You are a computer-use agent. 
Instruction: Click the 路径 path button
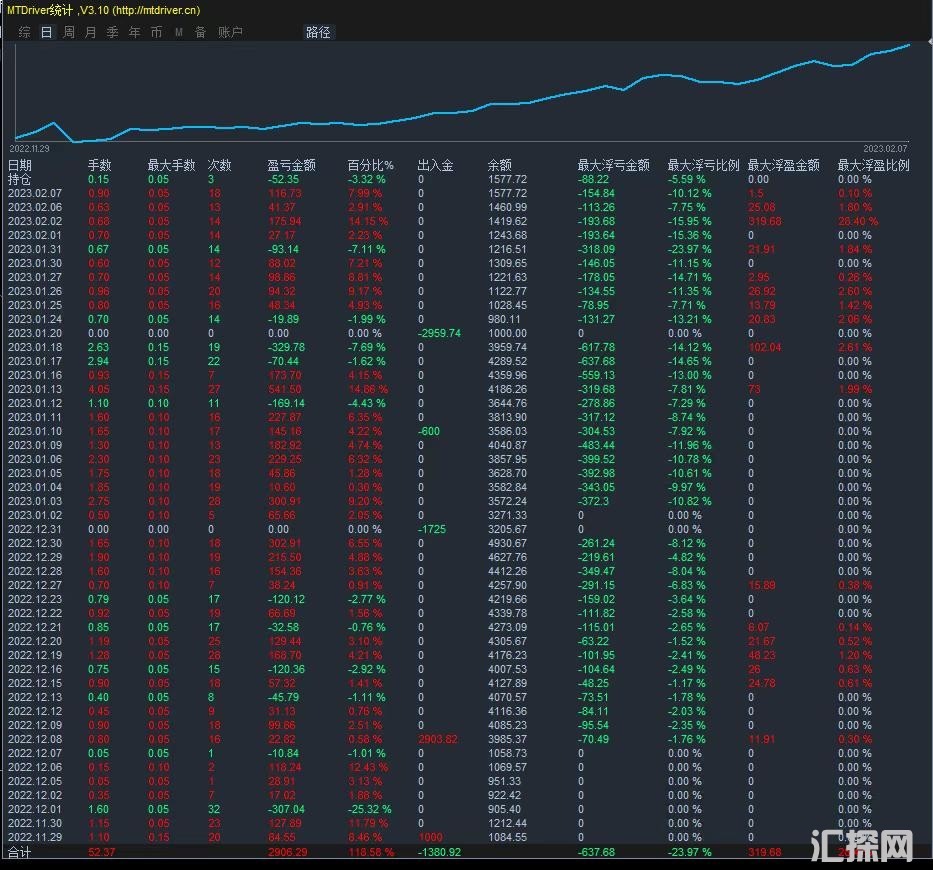point(318,32)
